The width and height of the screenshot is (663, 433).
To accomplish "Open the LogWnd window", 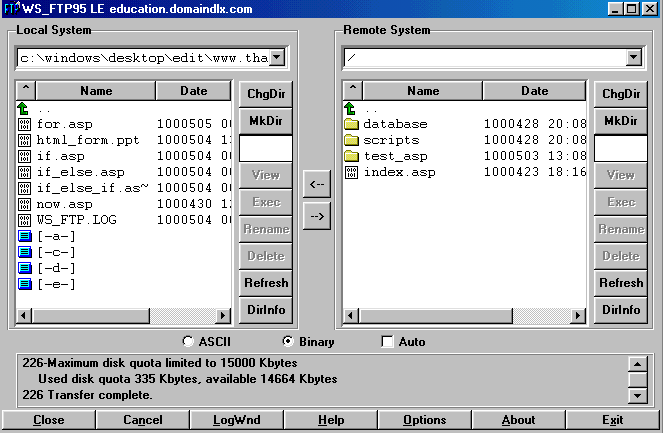I will tap(236, 420).
